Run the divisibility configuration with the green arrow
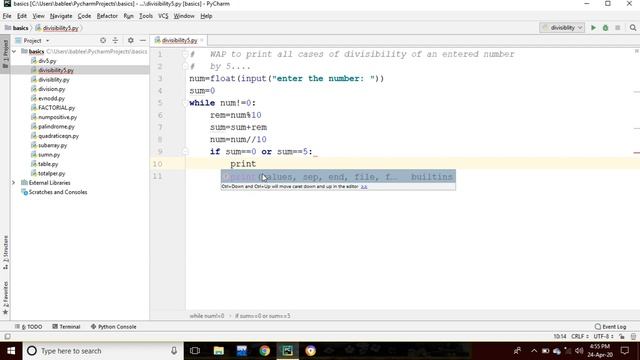640x360 pixels. tap(593, 28)
